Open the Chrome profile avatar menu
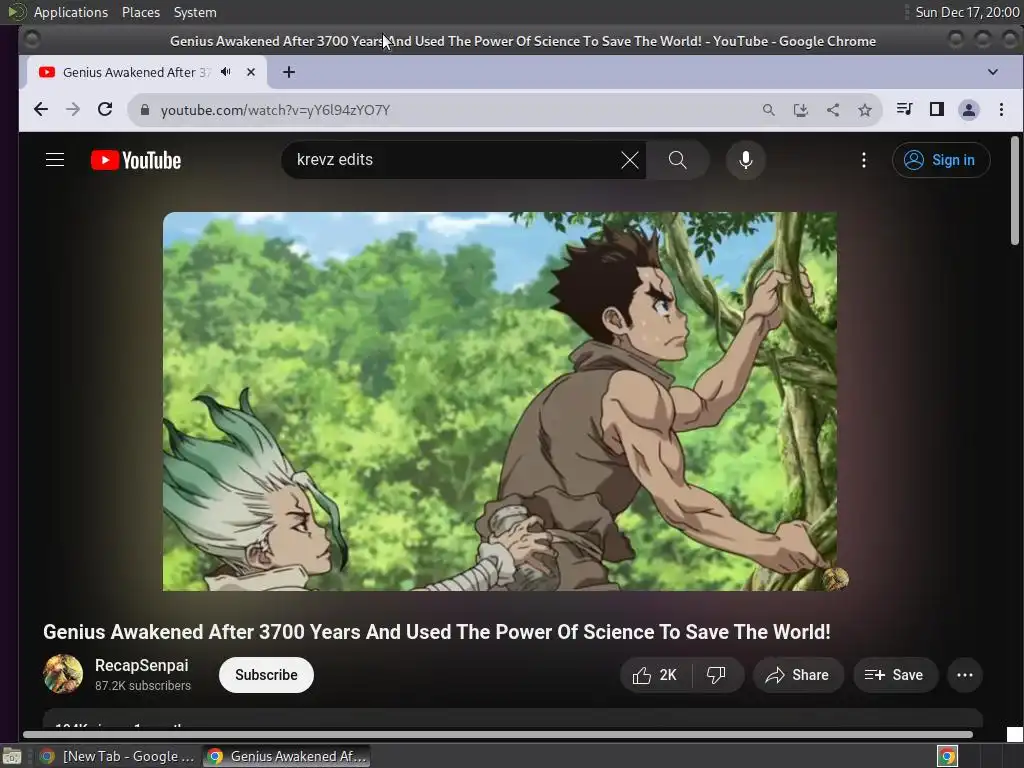 click(968, 110)
